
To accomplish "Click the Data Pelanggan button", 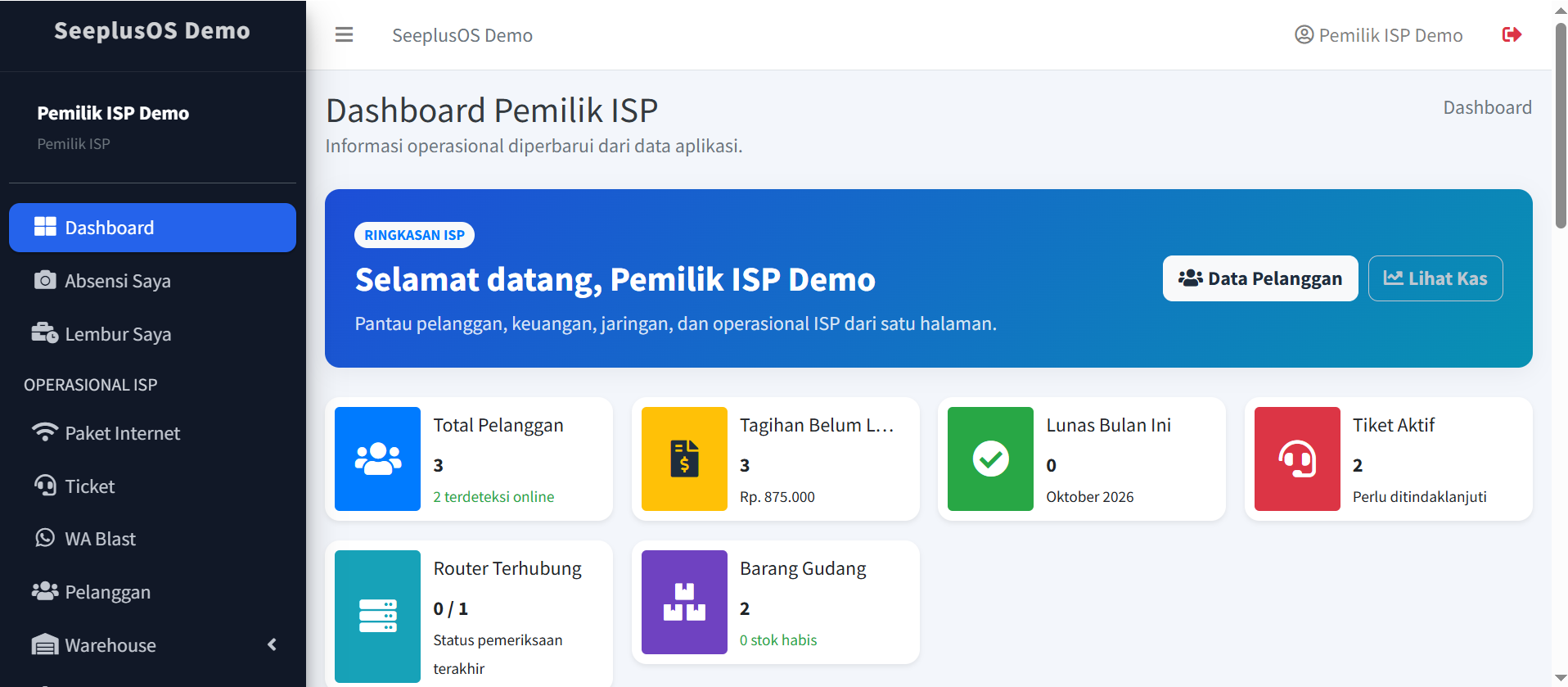I will tap(1260, 278).
